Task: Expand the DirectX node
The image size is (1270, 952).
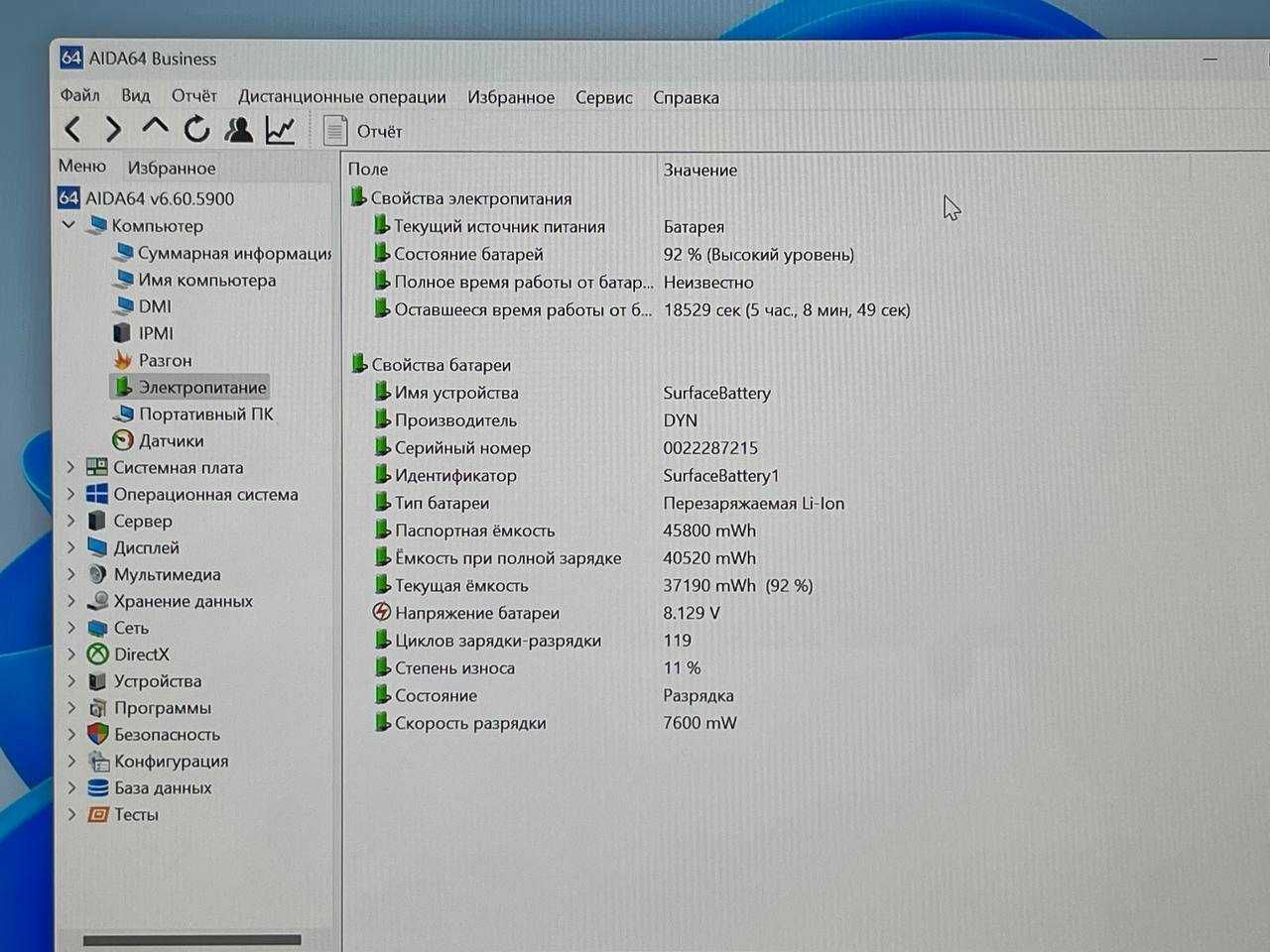Action: tap(70, 654)
